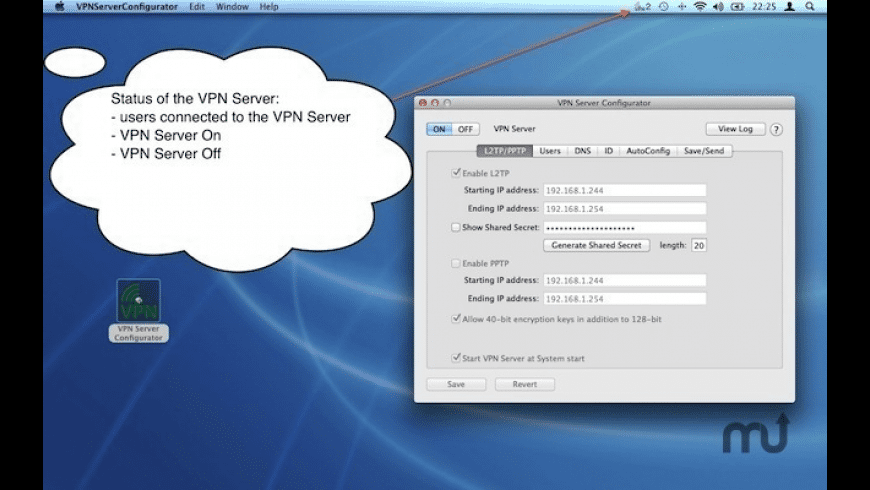Click the Shared Secret password field
This screenshot has height=490, width=870.
(625, 228)
